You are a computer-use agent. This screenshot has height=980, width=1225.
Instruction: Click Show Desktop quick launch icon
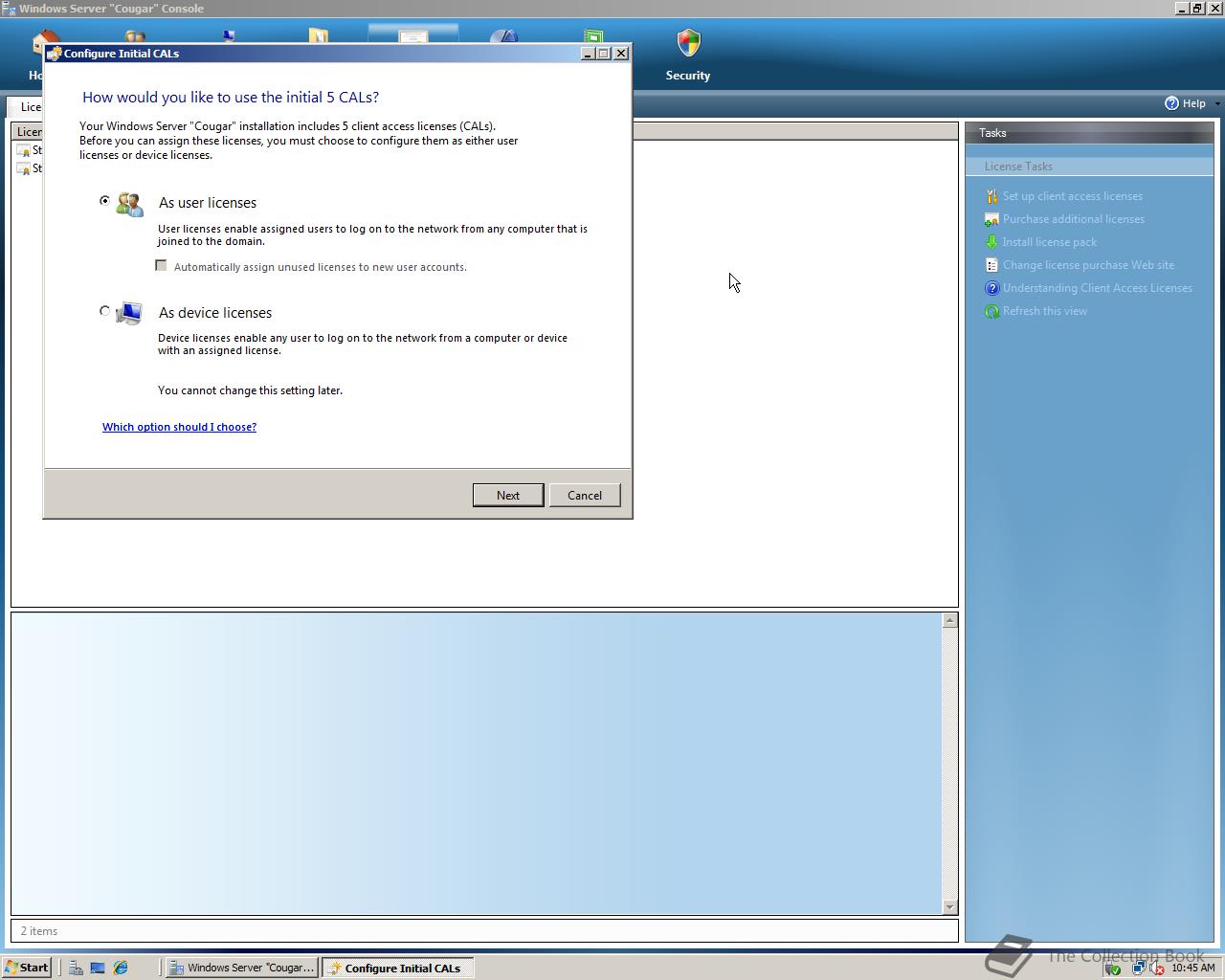(x=98, y=968)
